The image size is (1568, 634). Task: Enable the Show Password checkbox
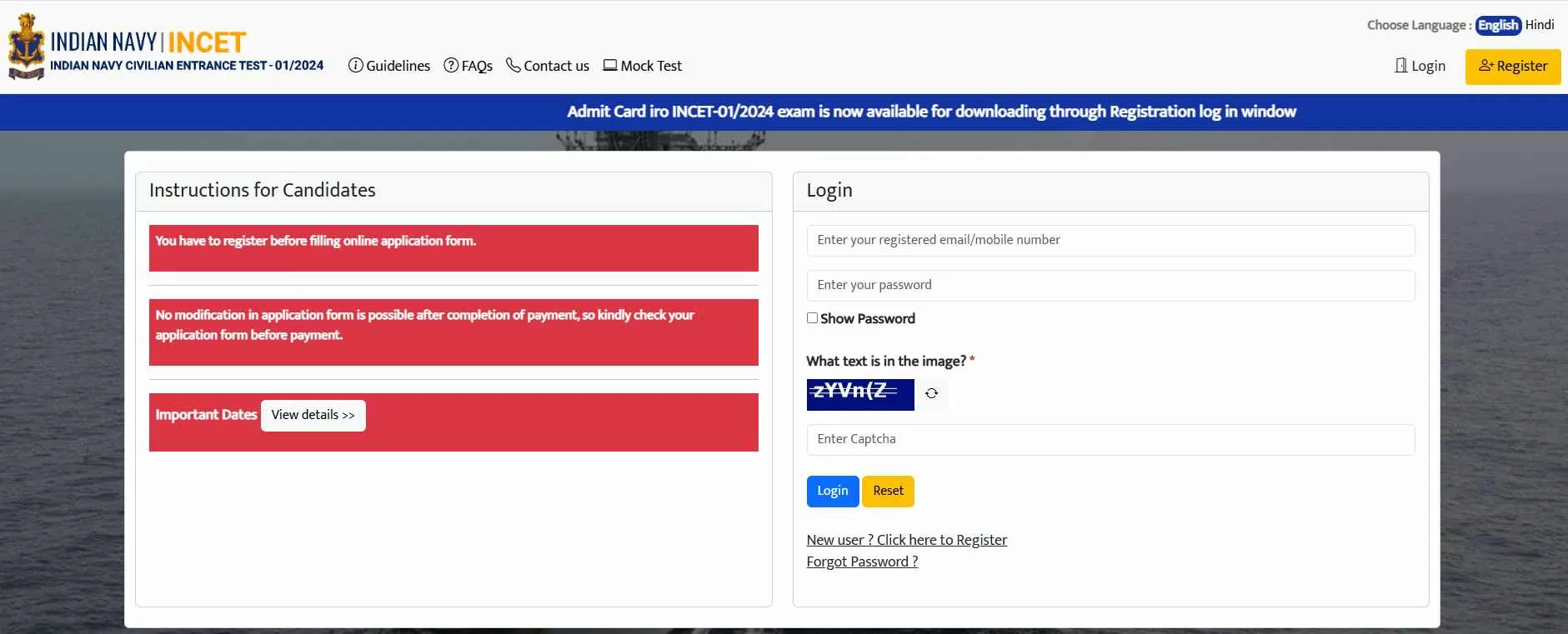click(x=812, y=318)
